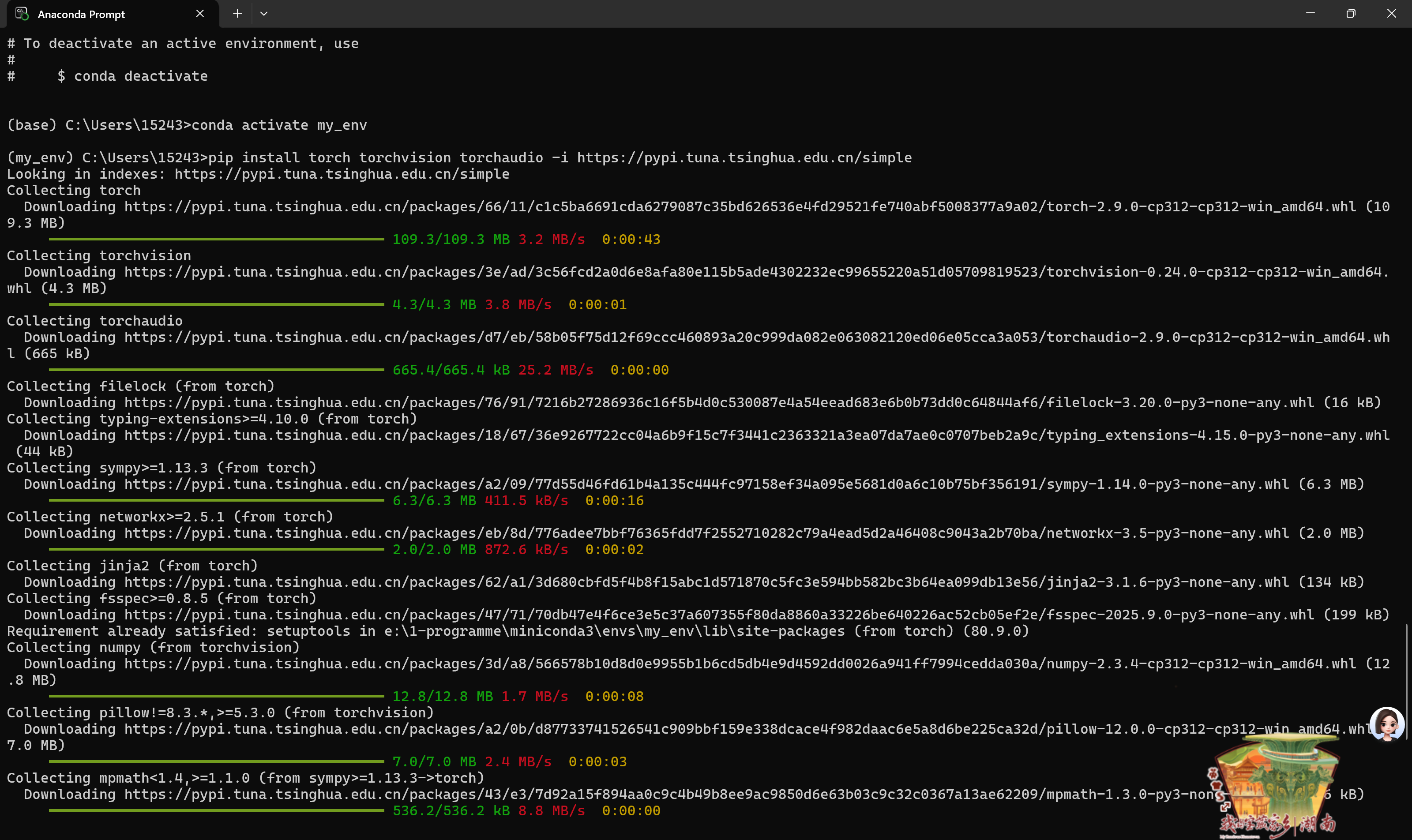Image resolution: width=1412 pixels, height=840 pixels.
Task: Click the 'Collecting pillow' requirement line
Action: coord(221,713)
